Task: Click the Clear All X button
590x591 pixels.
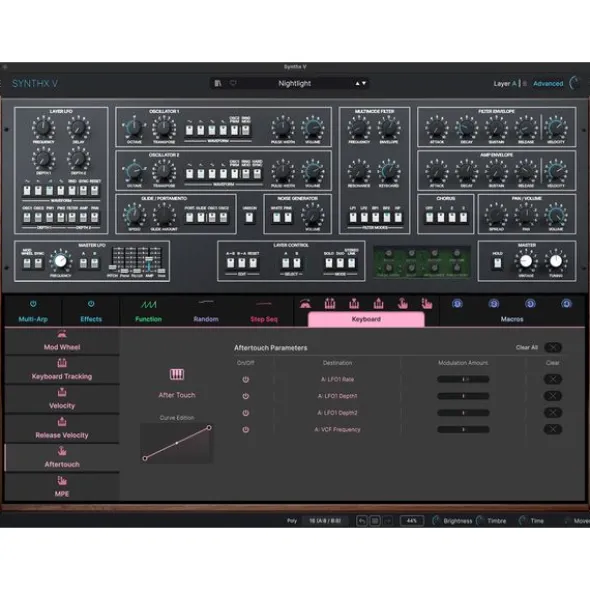Action: pyautogui.click(x=553, y=348)
